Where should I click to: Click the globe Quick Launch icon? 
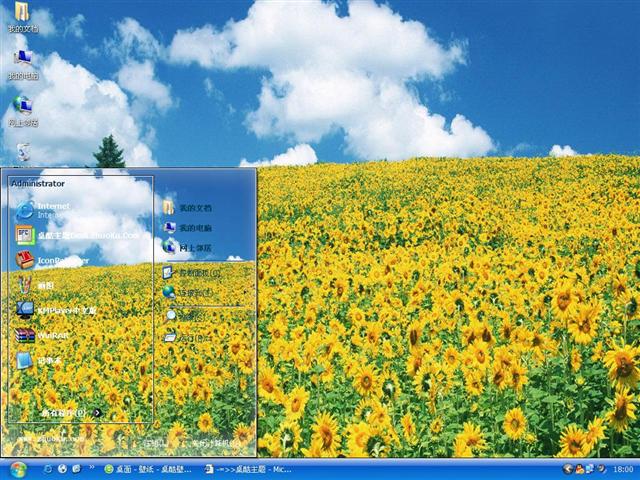(62, 469)
